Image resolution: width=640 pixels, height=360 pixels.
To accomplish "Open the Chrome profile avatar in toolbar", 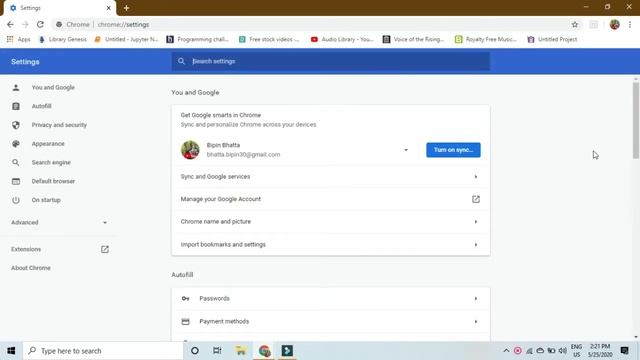I will [x=615, y=24].
